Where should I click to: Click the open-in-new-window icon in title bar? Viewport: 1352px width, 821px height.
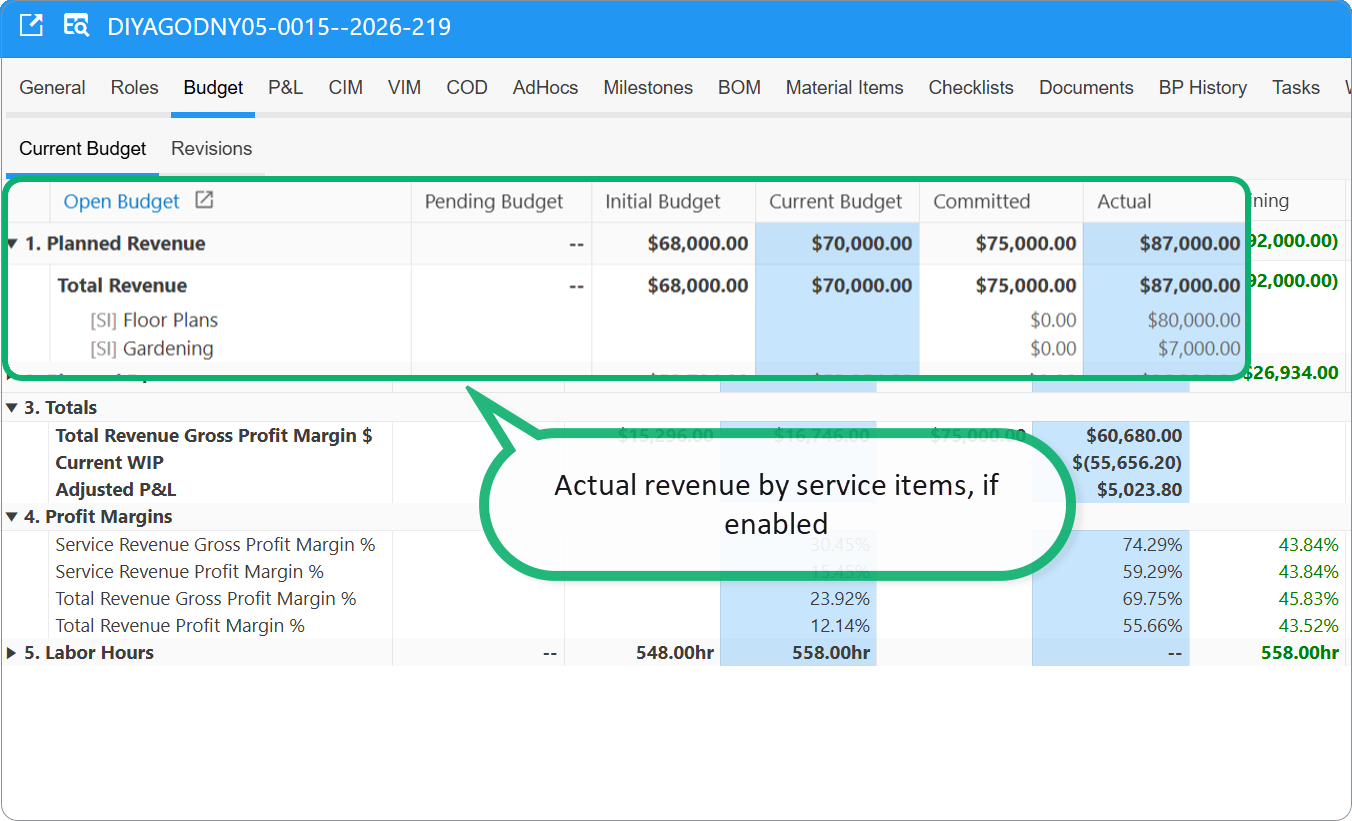[31, 26]
